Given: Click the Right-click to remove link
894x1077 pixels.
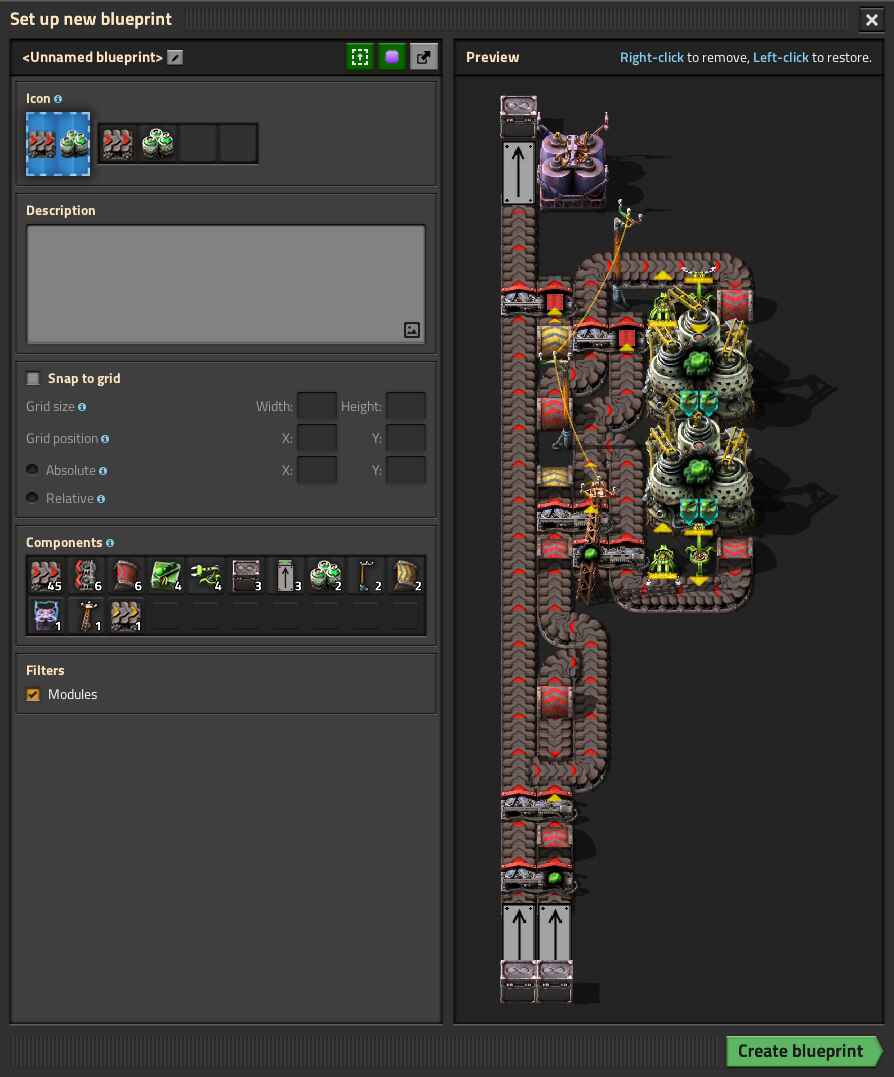Looking at the screenshot, I should (x=652, y=57).
